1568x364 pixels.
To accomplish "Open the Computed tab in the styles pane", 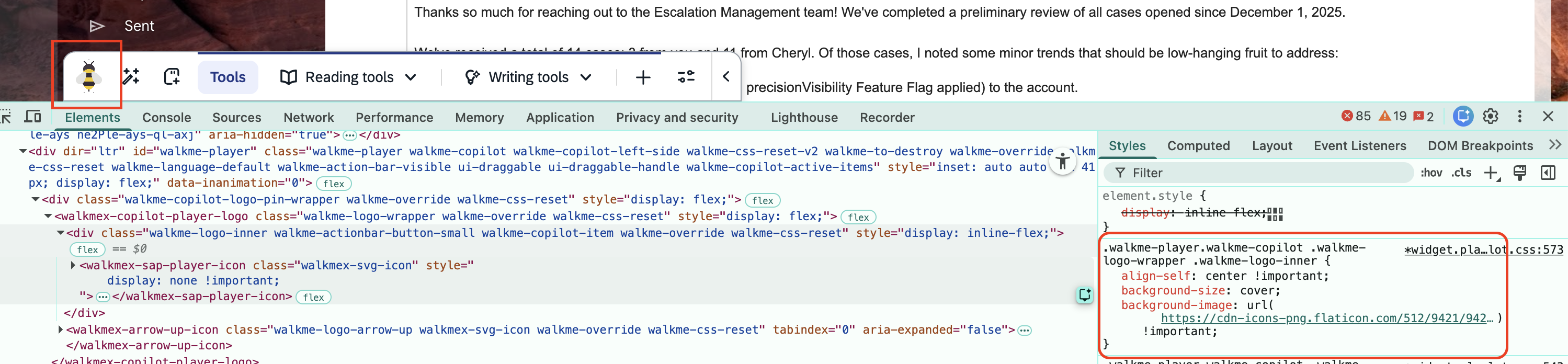I will point(1198,146).
